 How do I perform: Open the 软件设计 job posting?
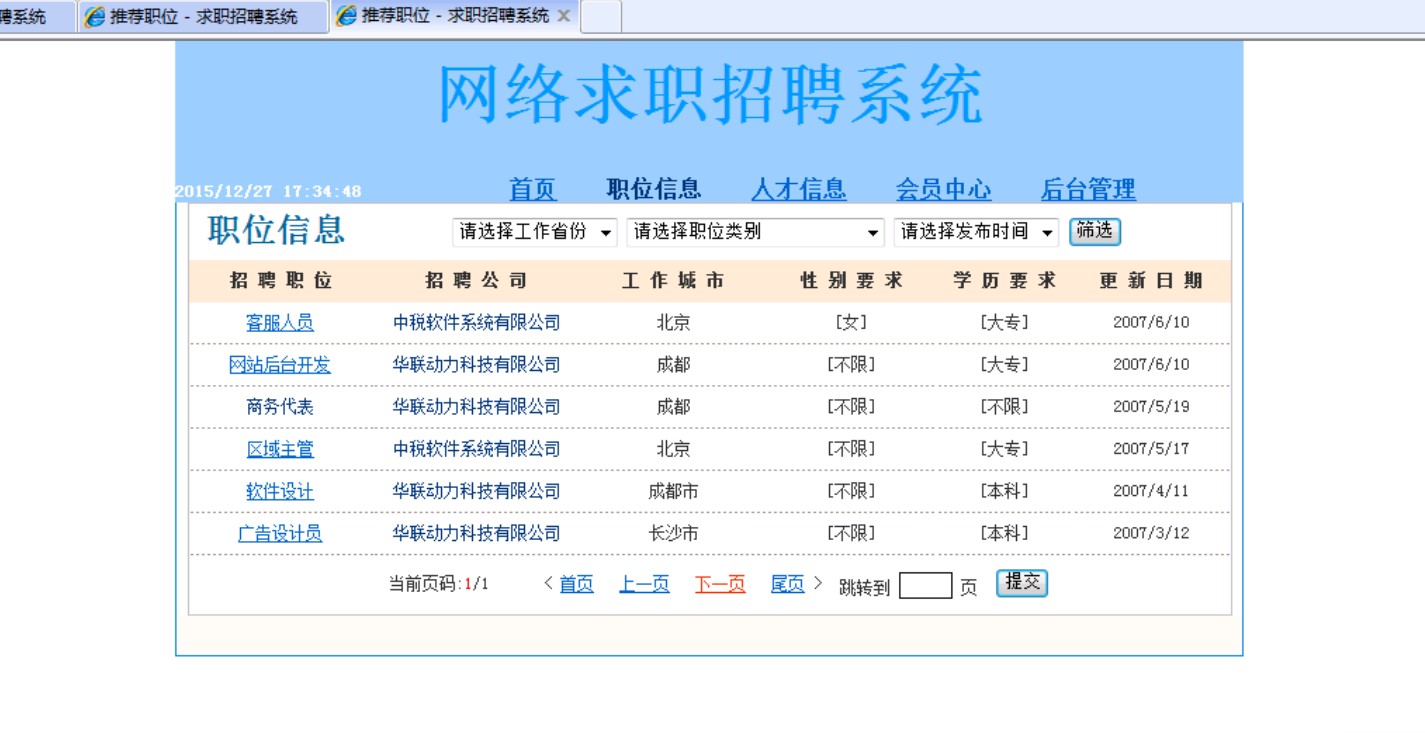280,491
